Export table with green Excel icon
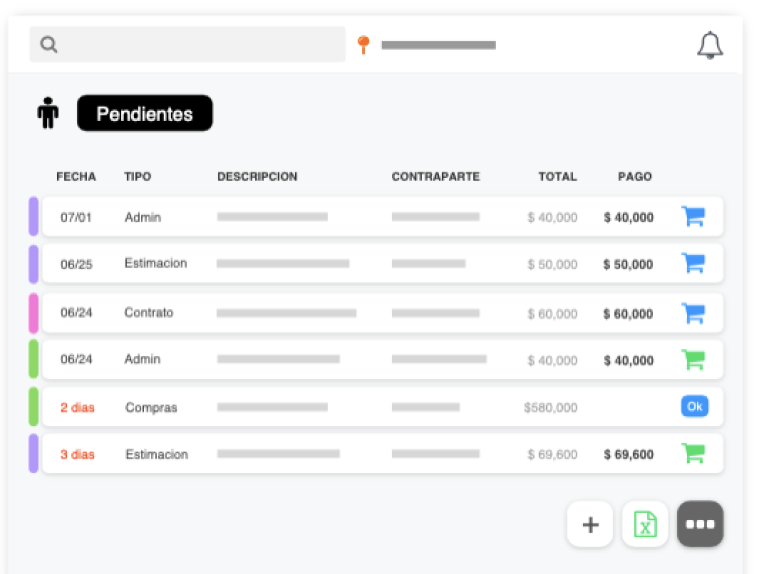Image resolution: width=764 pixels, height=574 pixels. (x=645, y=524)
